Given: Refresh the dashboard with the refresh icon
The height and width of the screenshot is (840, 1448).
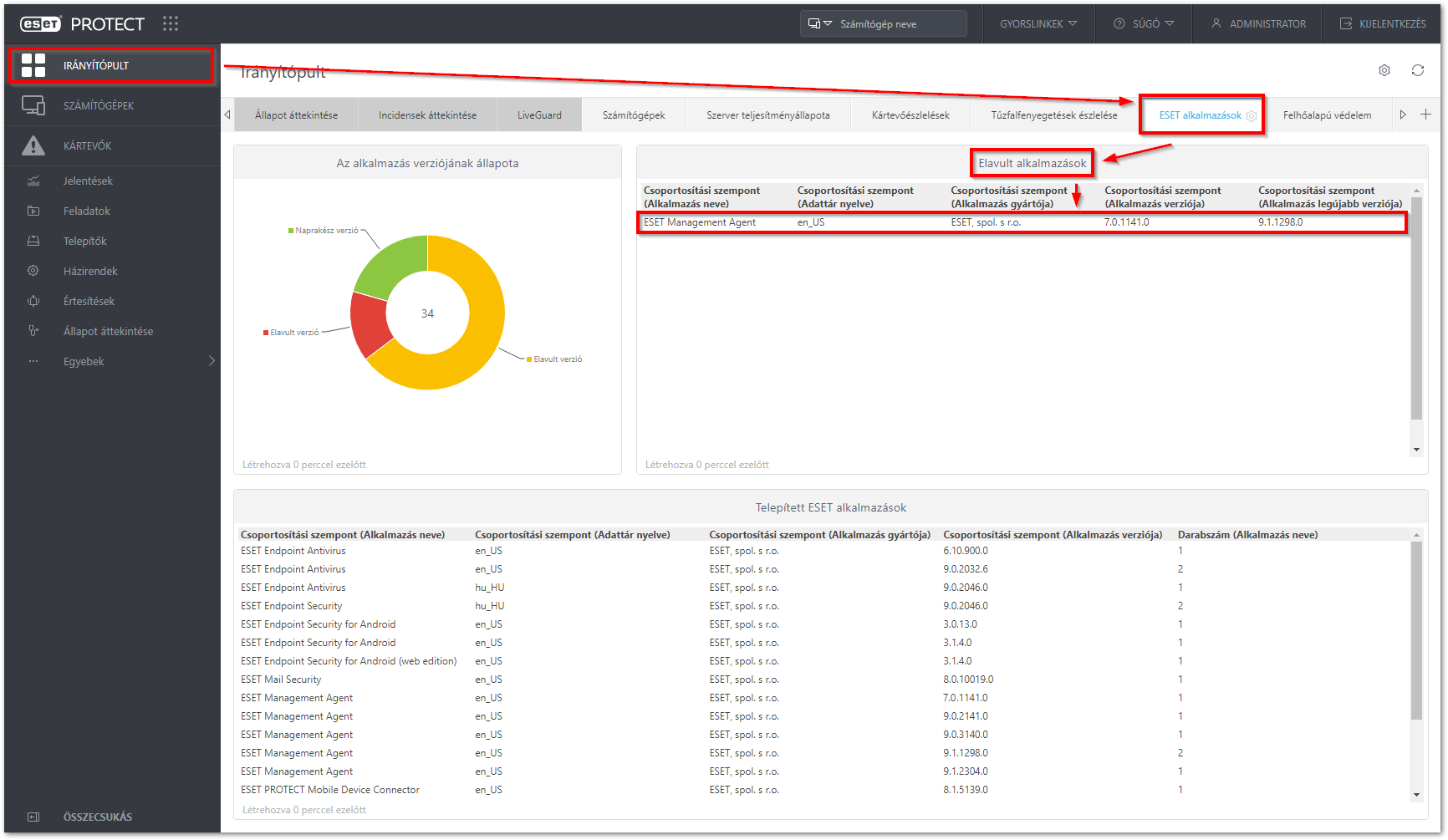Looking at the screenshot, I should [x=1418, y=70].
